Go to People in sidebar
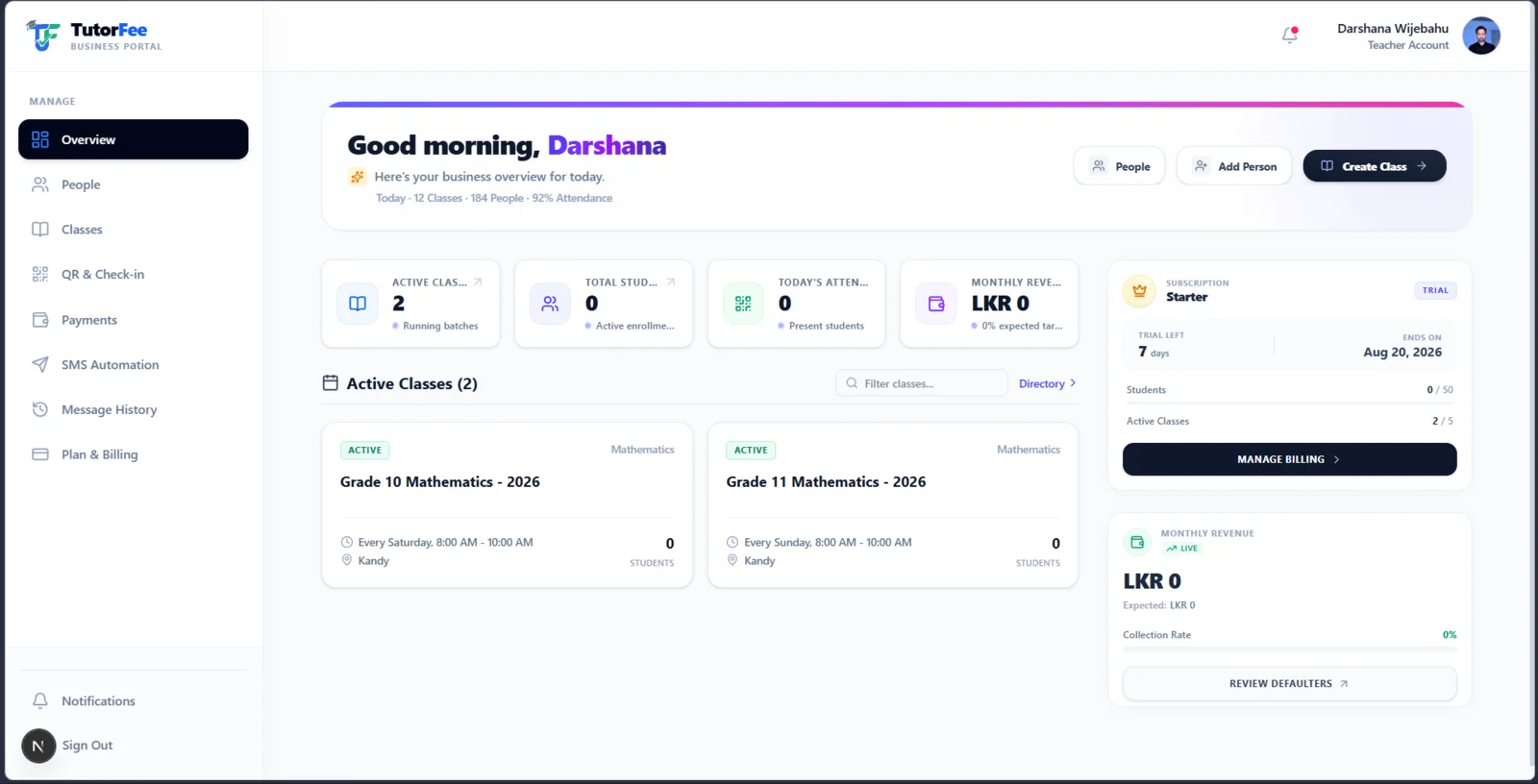Screen dimensions: 1538x784 click(x=134, y=184)
